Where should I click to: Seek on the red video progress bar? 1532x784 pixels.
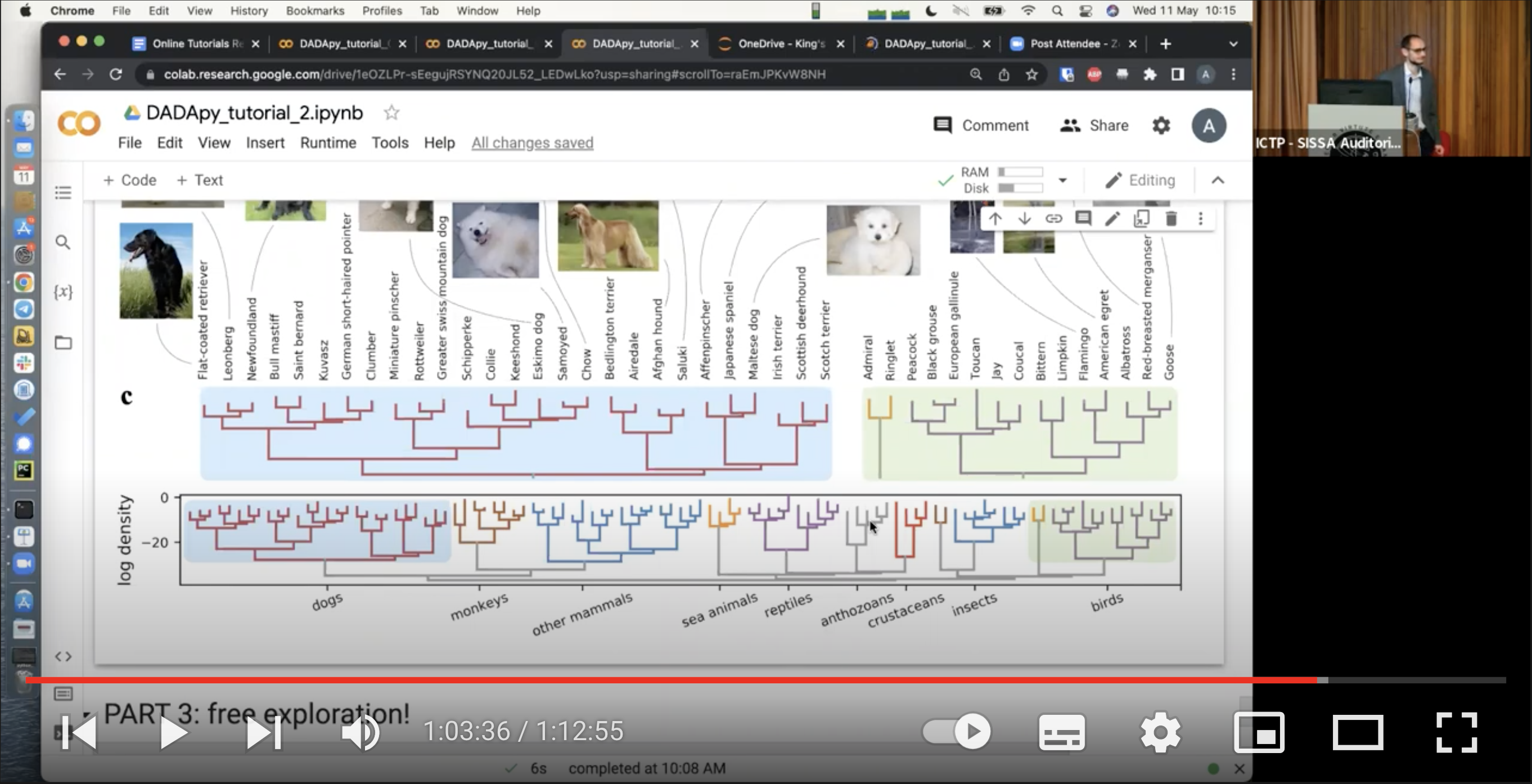(671, 679)
